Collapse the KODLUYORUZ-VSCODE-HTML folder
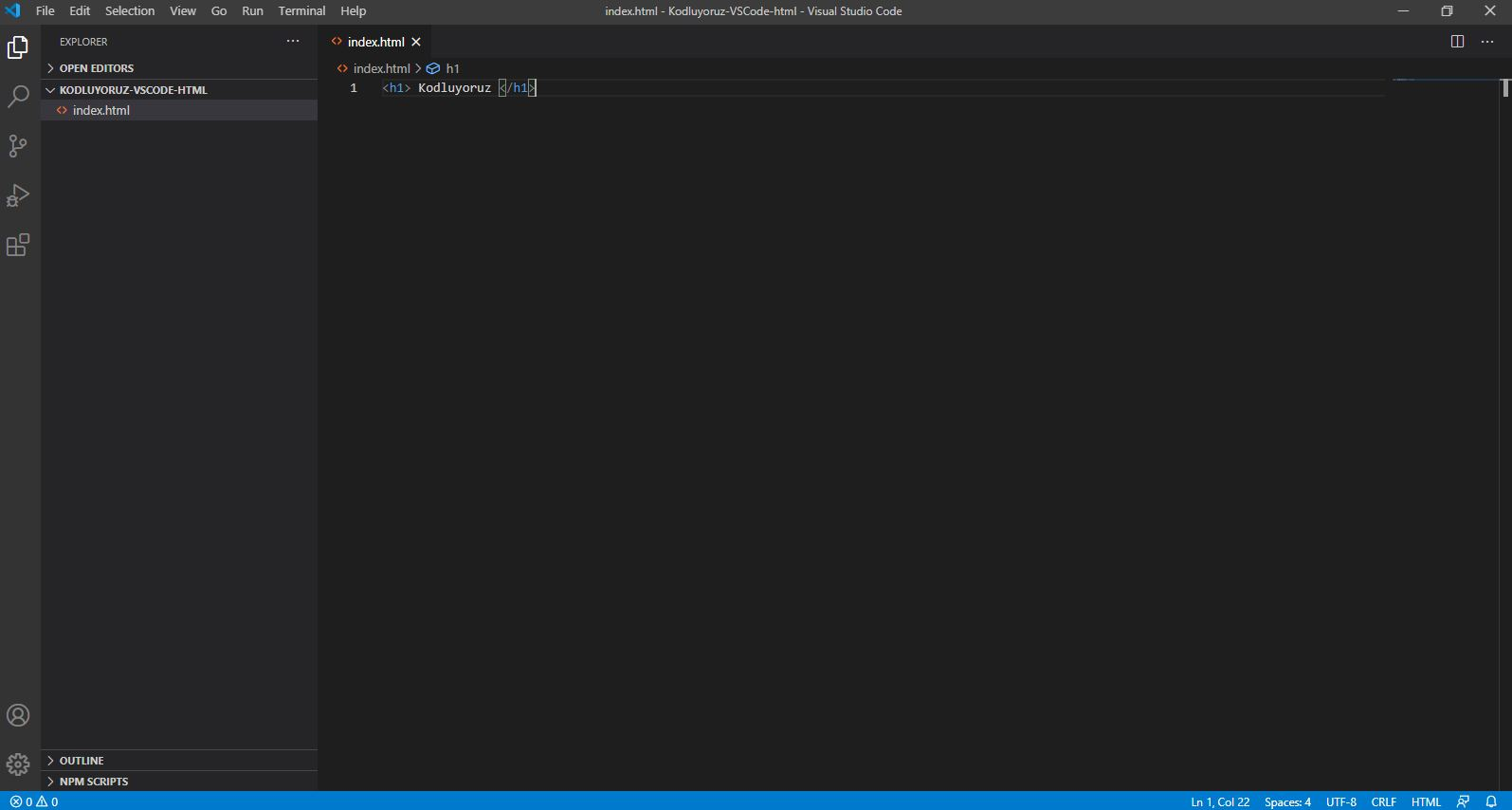This screenshot has height=810, width=1512. (x=133, y=90)
